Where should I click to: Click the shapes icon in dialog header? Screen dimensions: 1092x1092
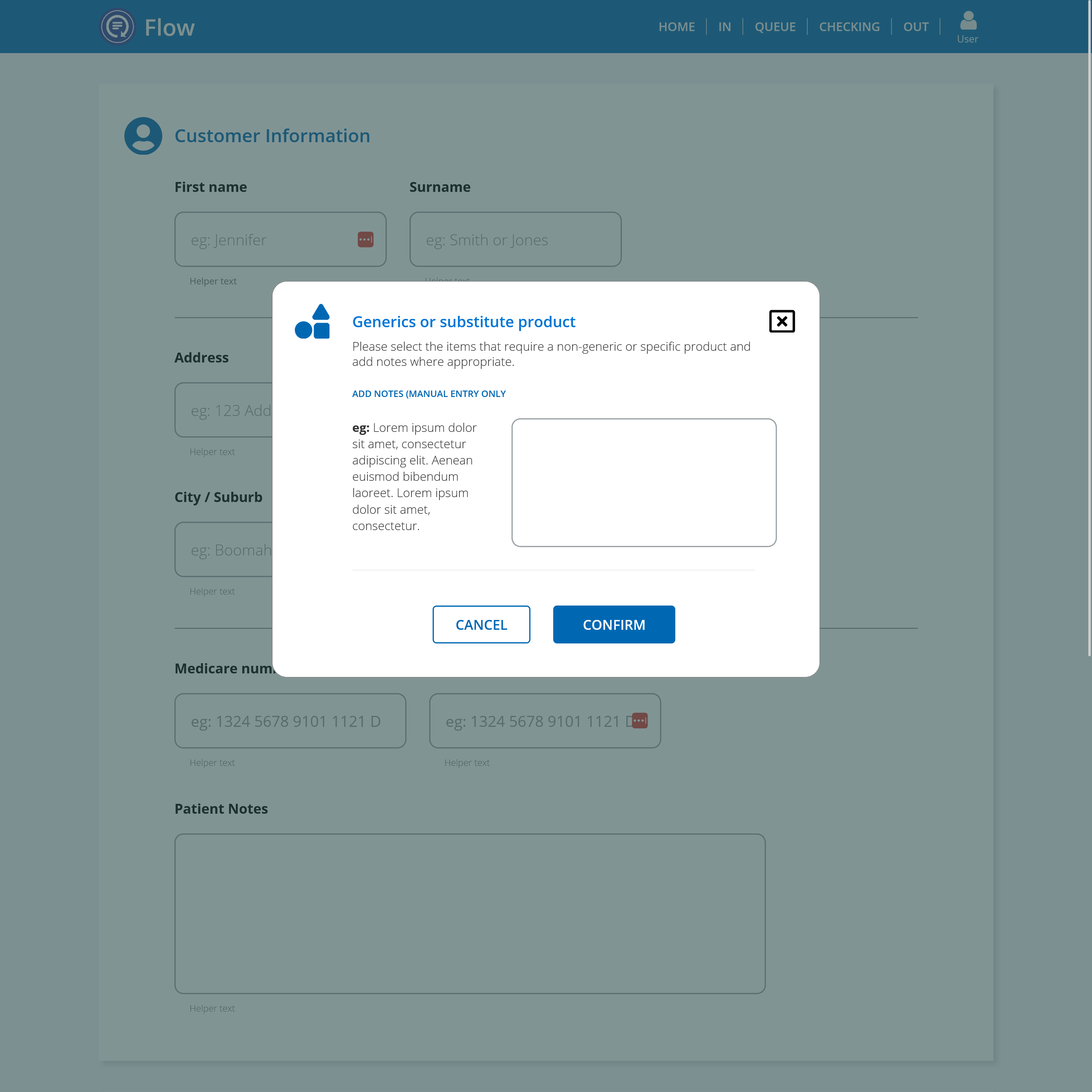coord(312,321)
